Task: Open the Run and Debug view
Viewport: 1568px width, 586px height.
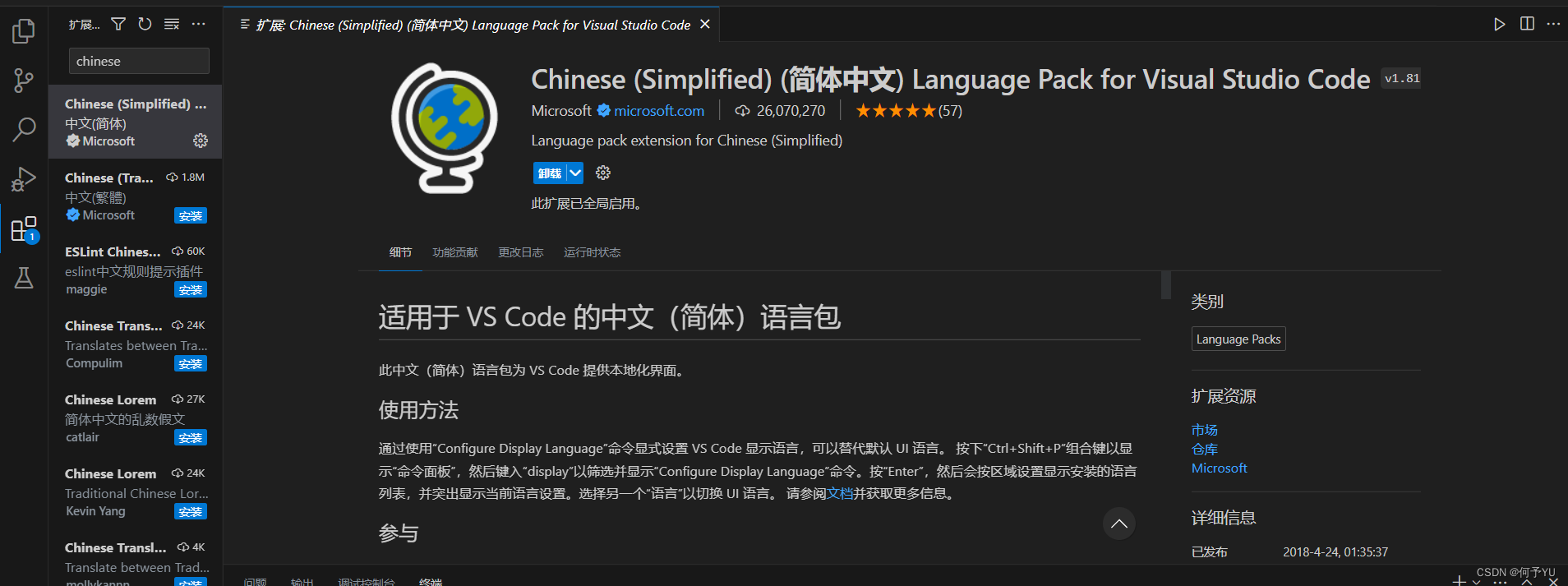Action: point(24,178)
